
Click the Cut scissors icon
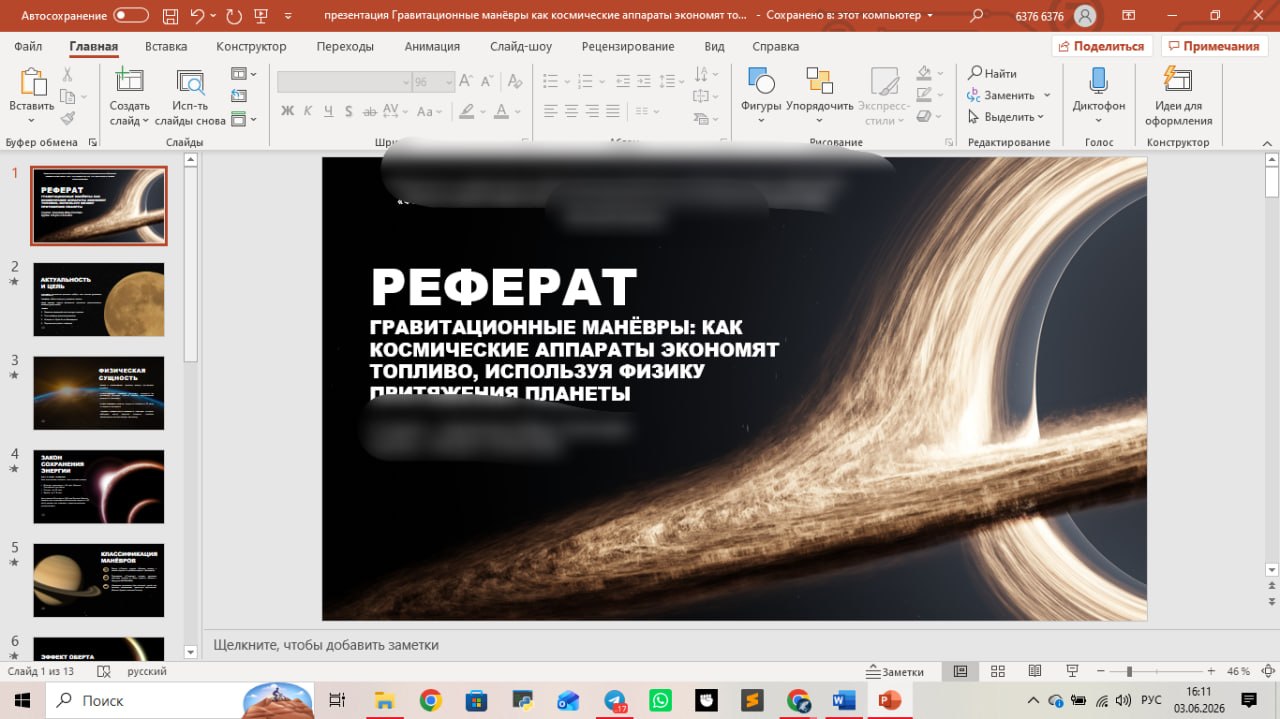[67, 74]
